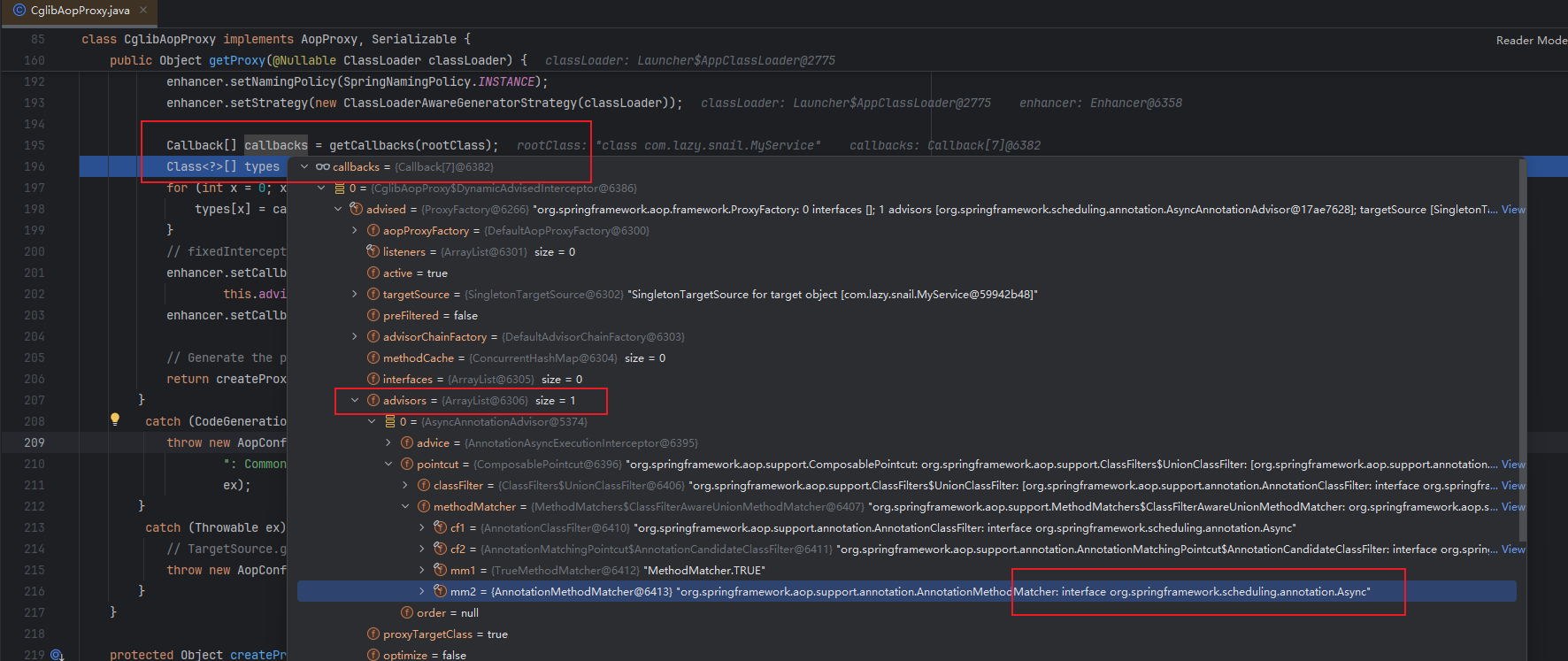The height and width of the screenshot is (661, 1568).
Task: Collapse the advised ProxyFactory node
Action: point(338,209)
